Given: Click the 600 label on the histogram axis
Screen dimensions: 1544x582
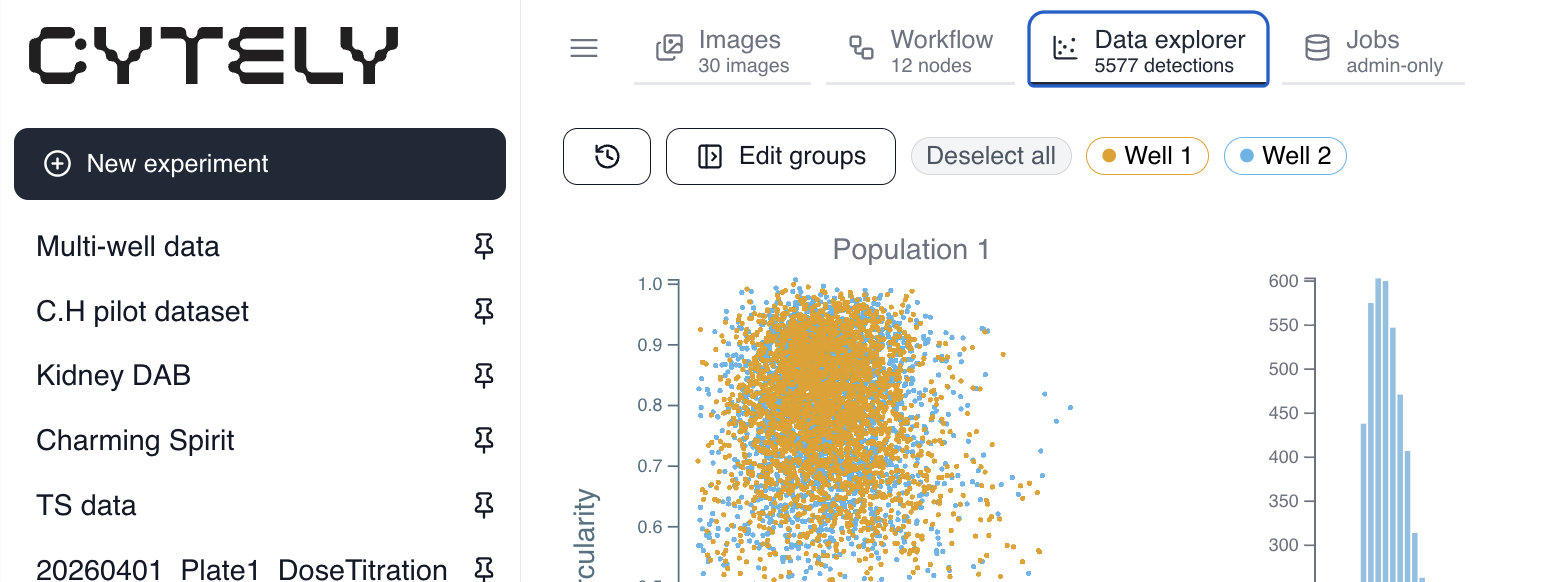Looking at the screenshot, I should pos(1284,282).
